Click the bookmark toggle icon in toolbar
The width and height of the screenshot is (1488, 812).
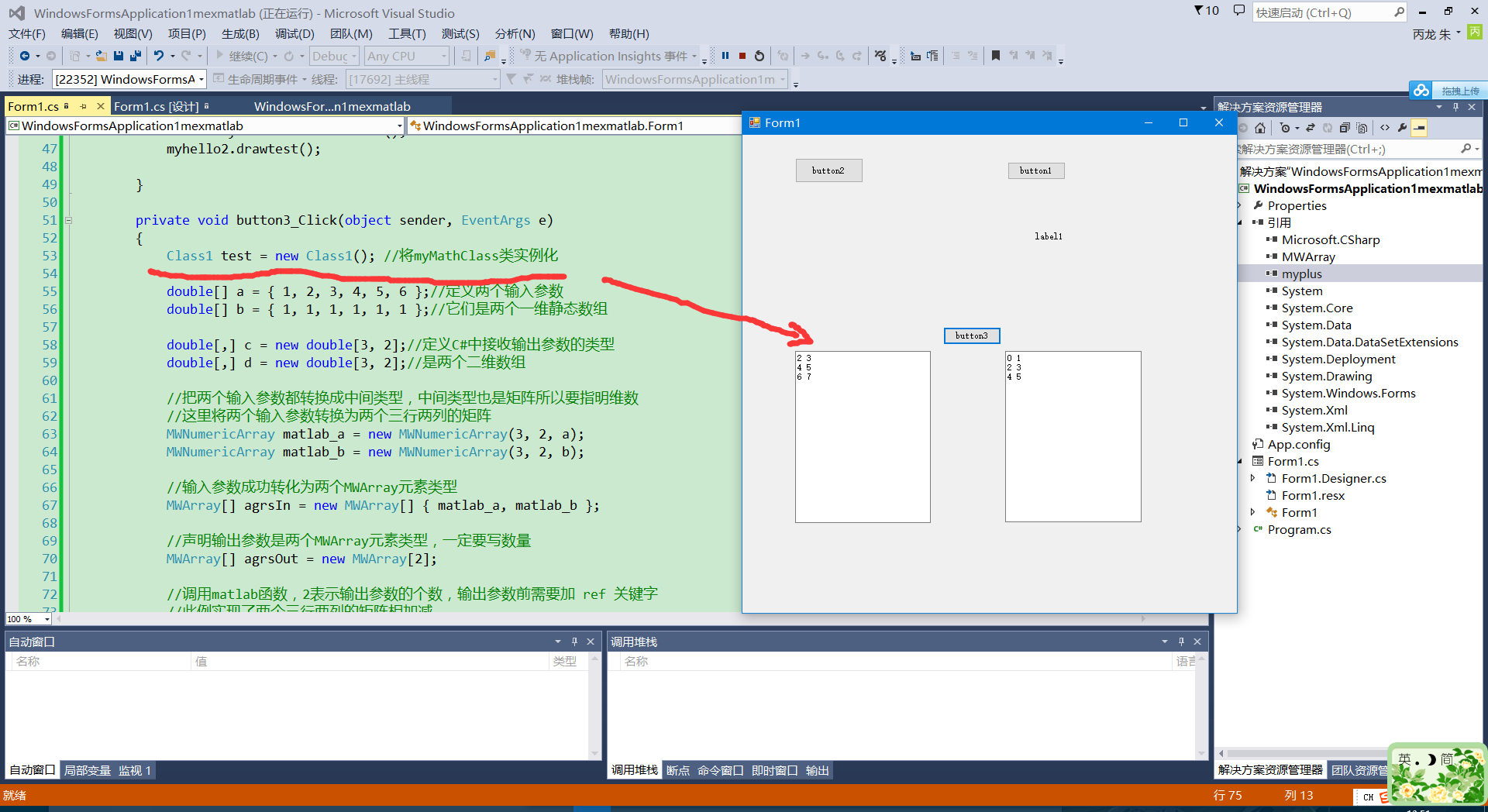click(996, 56)
